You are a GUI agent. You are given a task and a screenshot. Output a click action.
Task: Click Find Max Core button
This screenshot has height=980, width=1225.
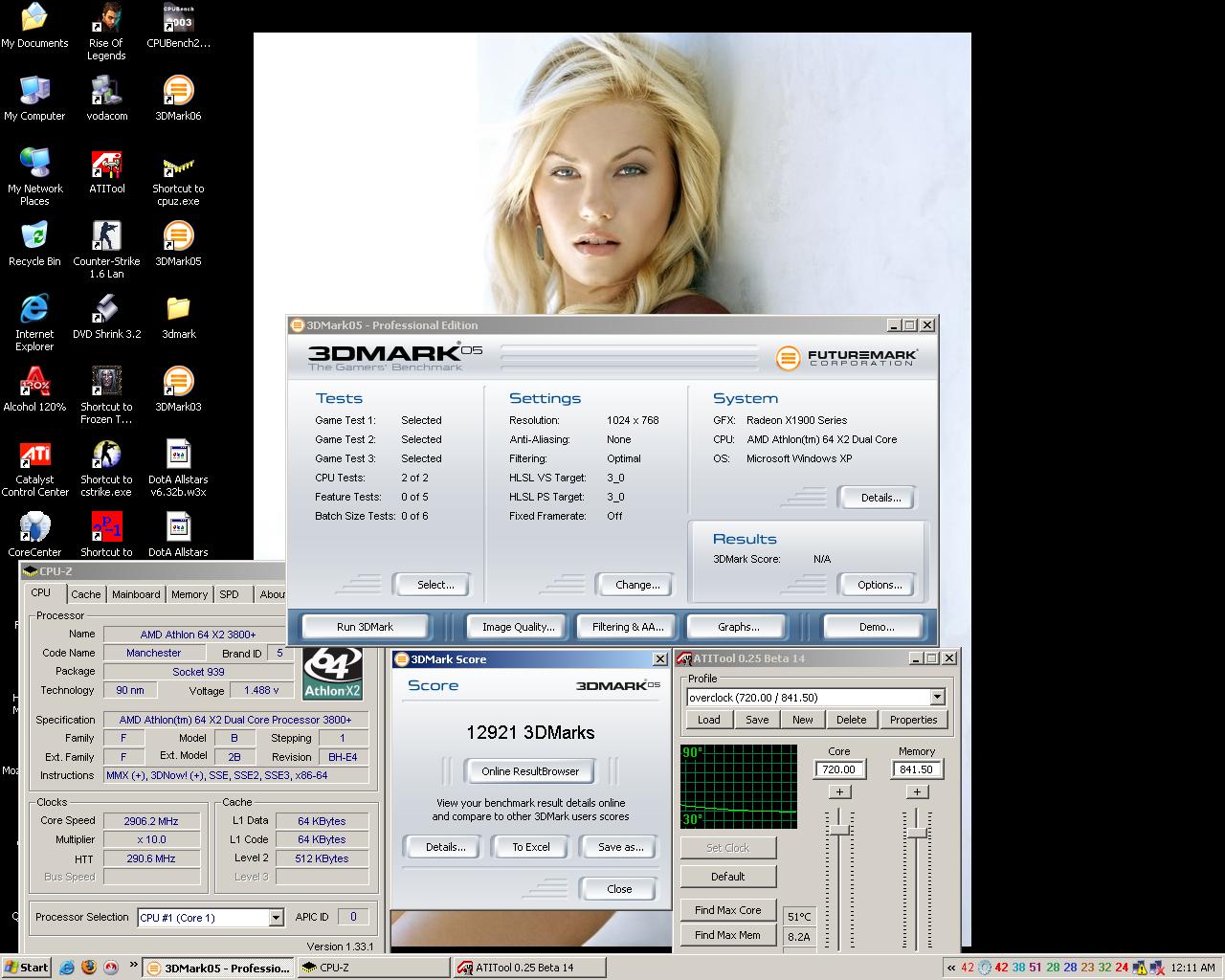tap(727, 910)
